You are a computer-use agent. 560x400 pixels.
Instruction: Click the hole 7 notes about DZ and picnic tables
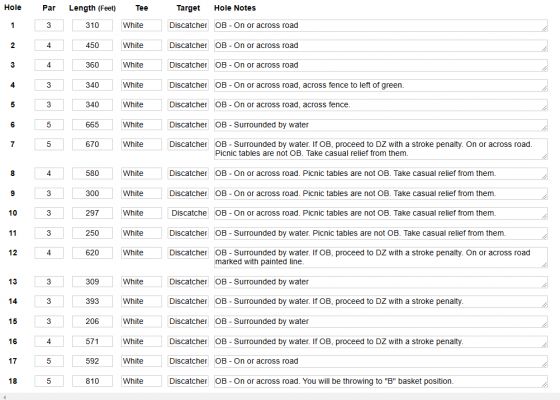point(381,149)
